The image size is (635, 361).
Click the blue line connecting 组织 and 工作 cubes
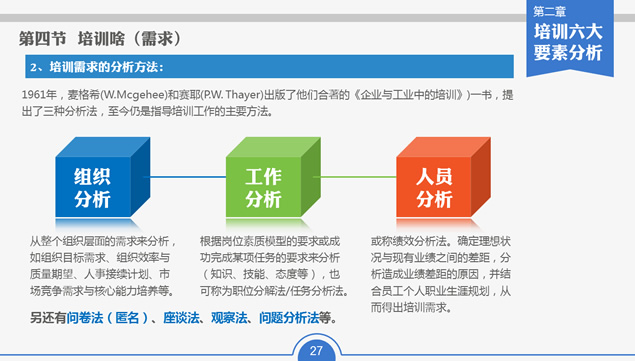pos(187,177)
